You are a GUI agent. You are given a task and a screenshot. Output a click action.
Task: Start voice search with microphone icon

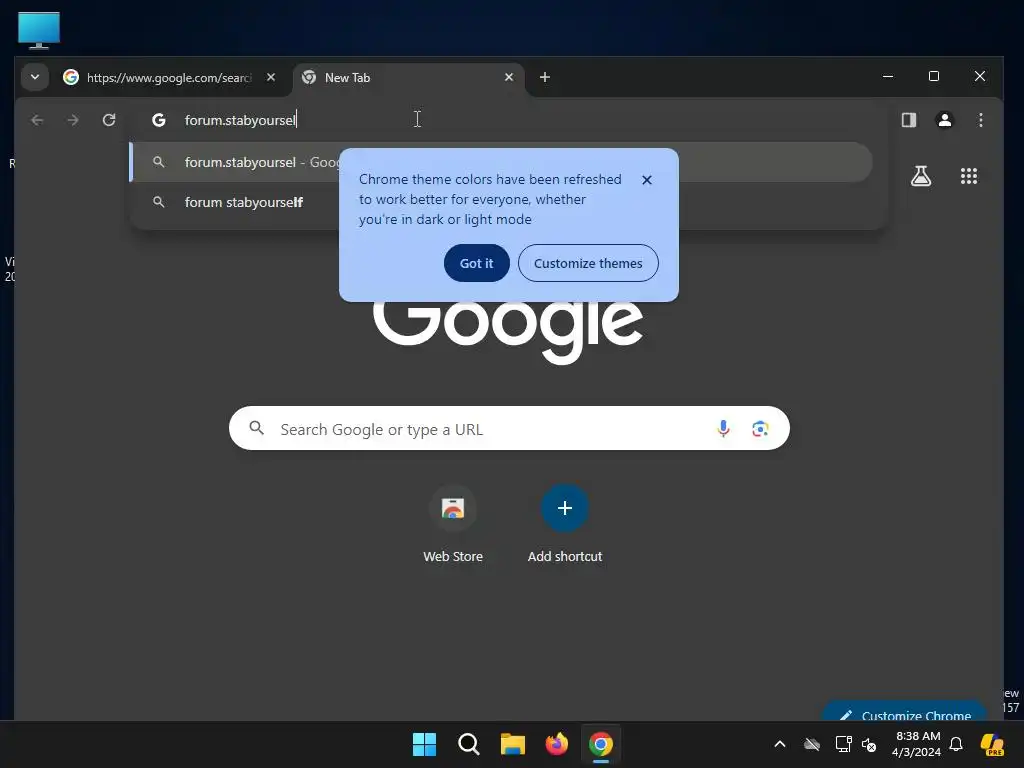pos(723,428)
